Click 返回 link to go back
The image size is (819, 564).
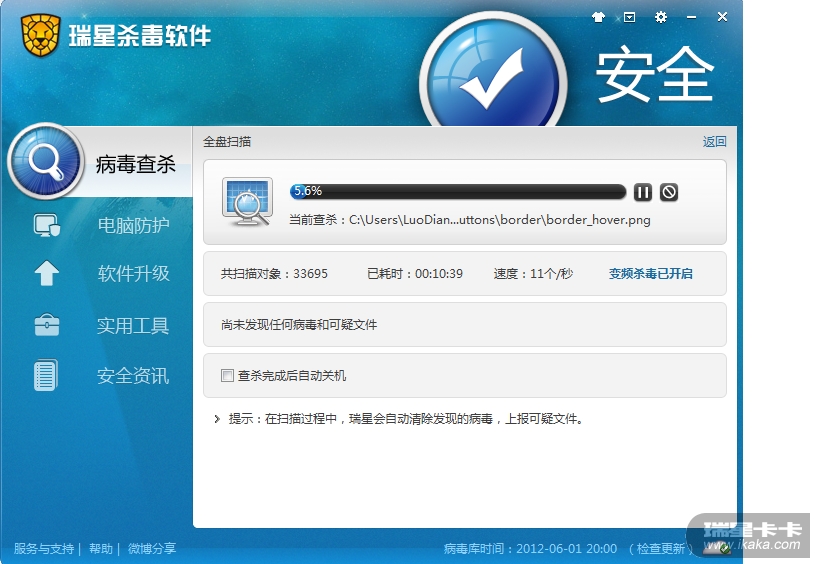(x=714, y=142)
